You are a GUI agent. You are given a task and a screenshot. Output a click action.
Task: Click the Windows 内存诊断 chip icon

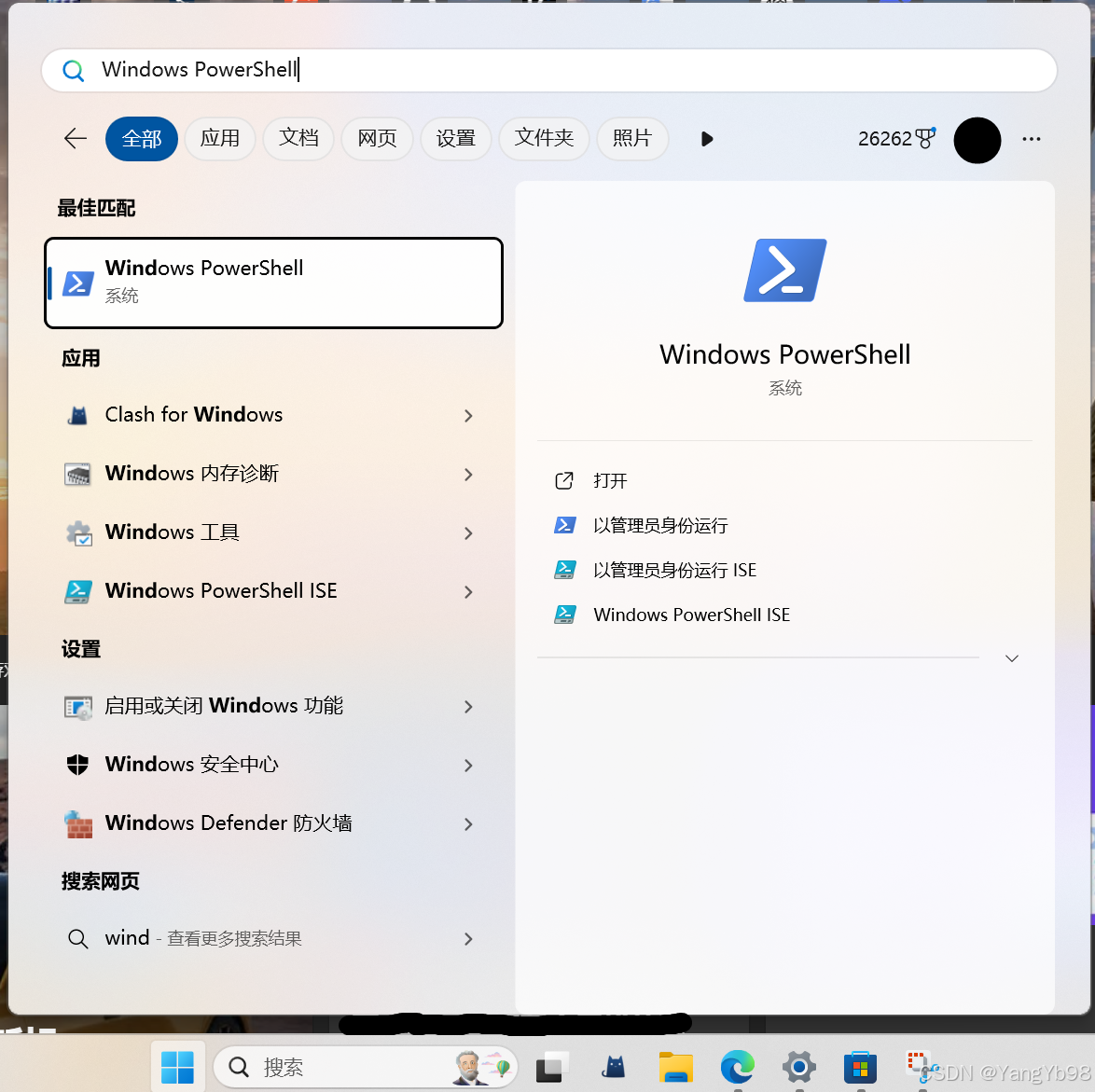[77, 474]
